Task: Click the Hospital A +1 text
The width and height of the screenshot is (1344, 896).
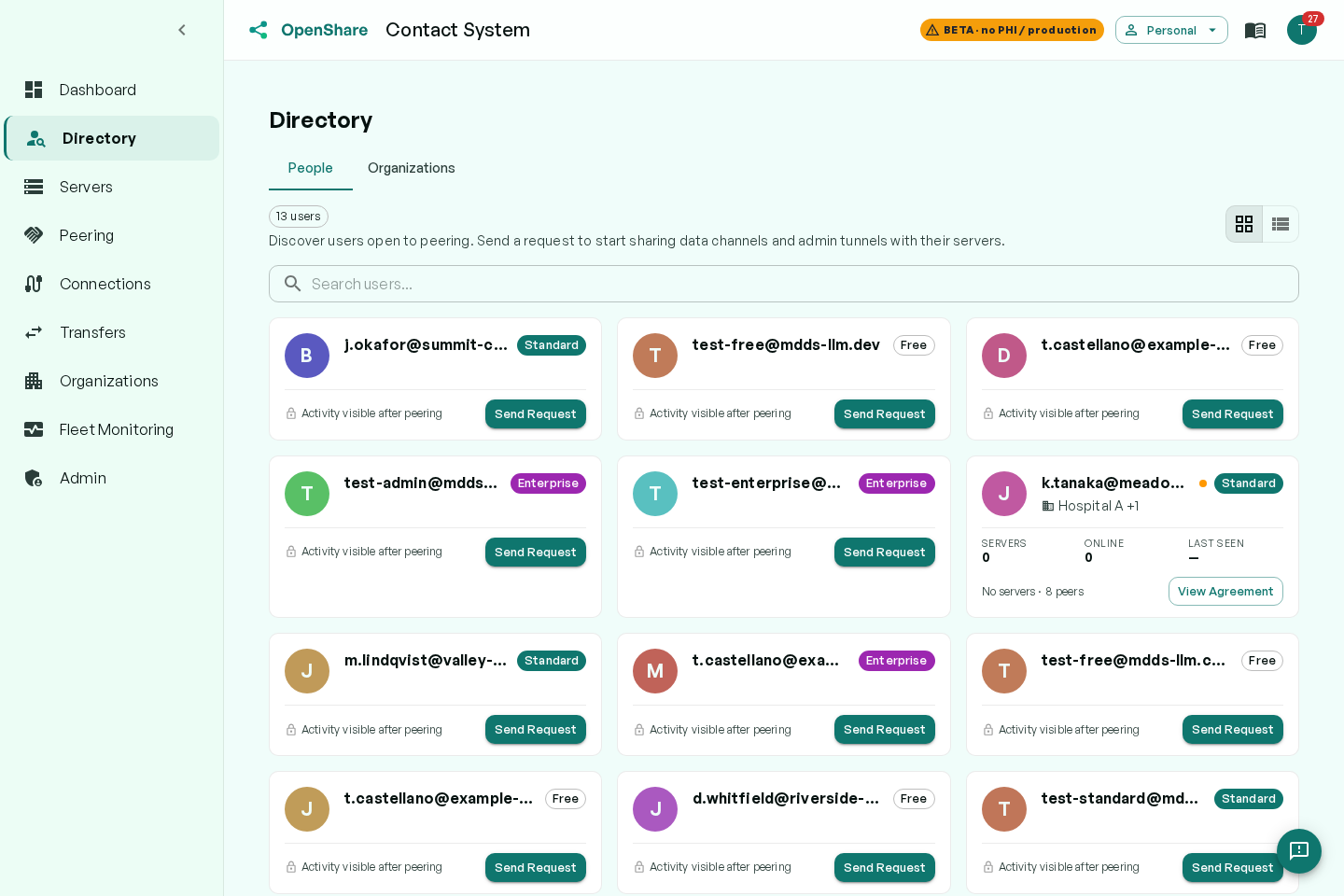Action: point(1099,506)
